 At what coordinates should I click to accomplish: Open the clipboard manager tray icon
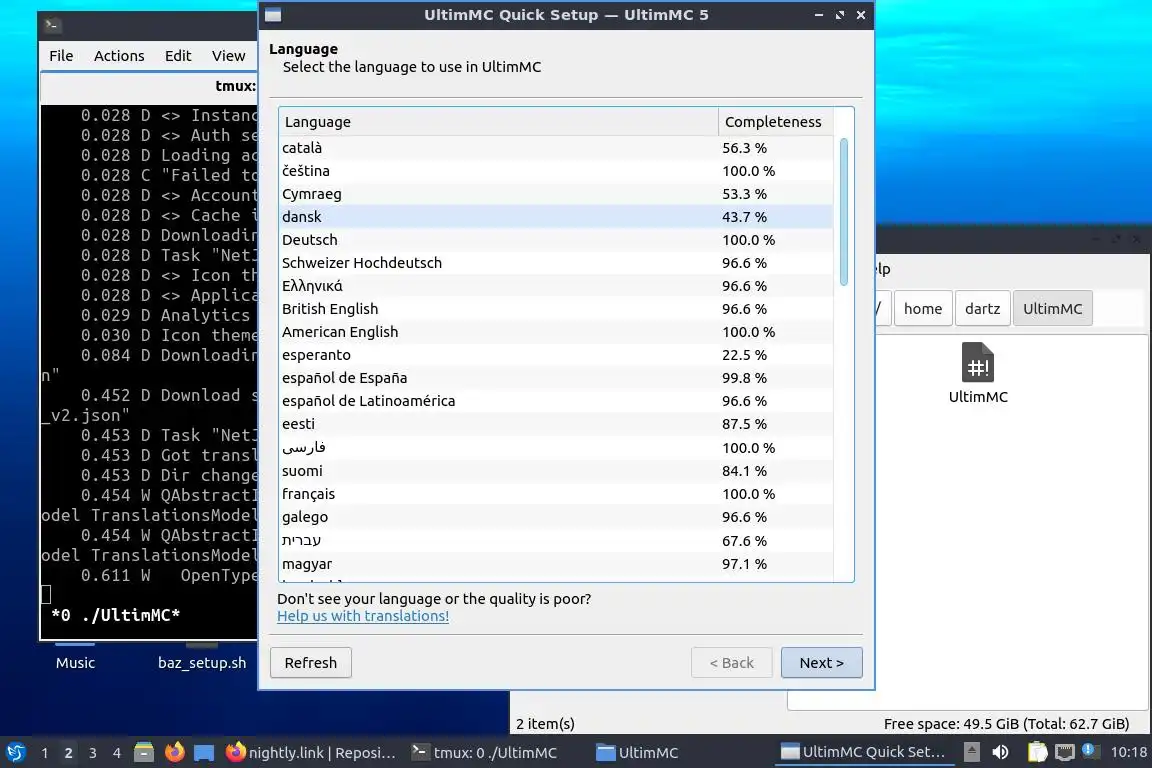click(x=1037, y=752)
